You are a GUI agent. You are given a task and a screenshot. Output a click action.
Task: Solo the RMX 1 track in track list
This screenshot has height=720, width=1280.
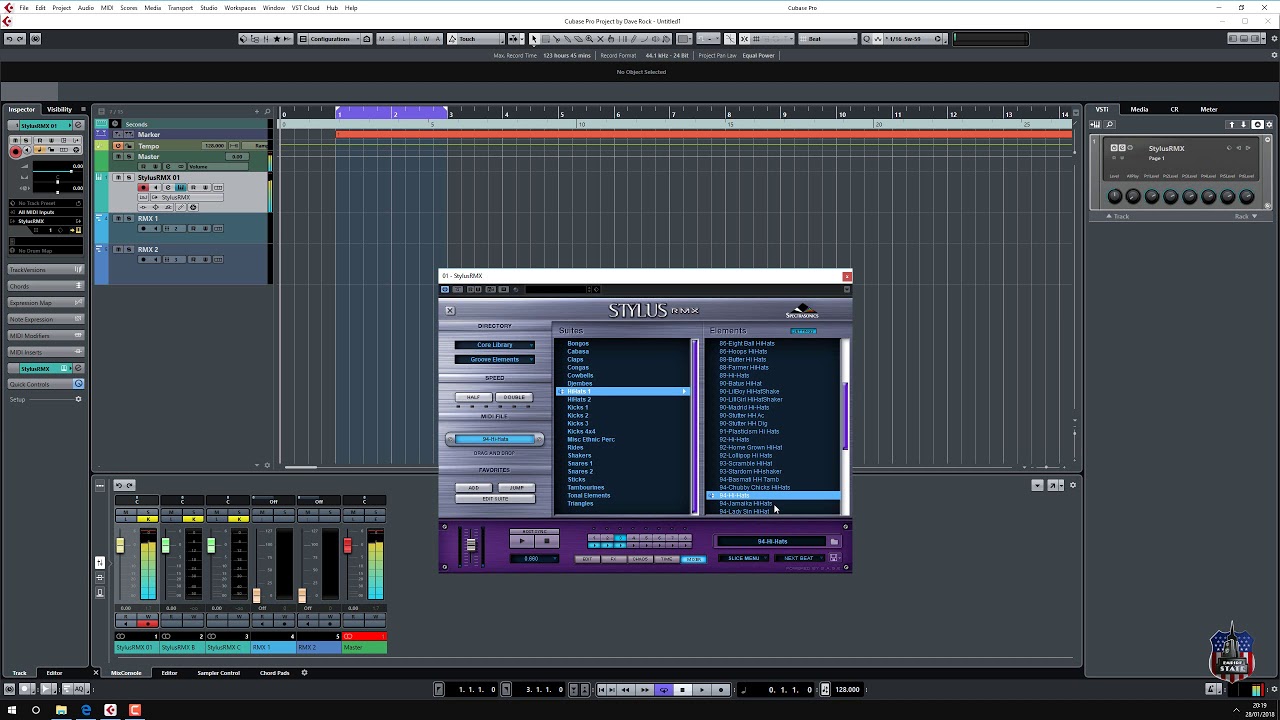[x=129, y=218]
